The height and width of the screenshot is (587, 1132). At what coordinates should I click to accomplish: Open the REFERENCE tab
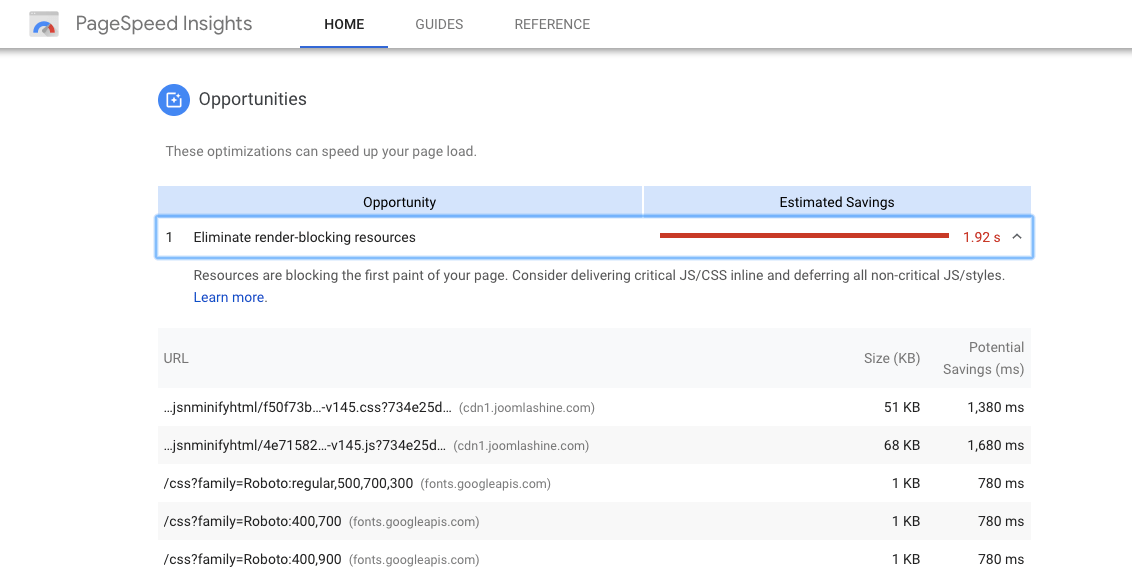point(552,25)
